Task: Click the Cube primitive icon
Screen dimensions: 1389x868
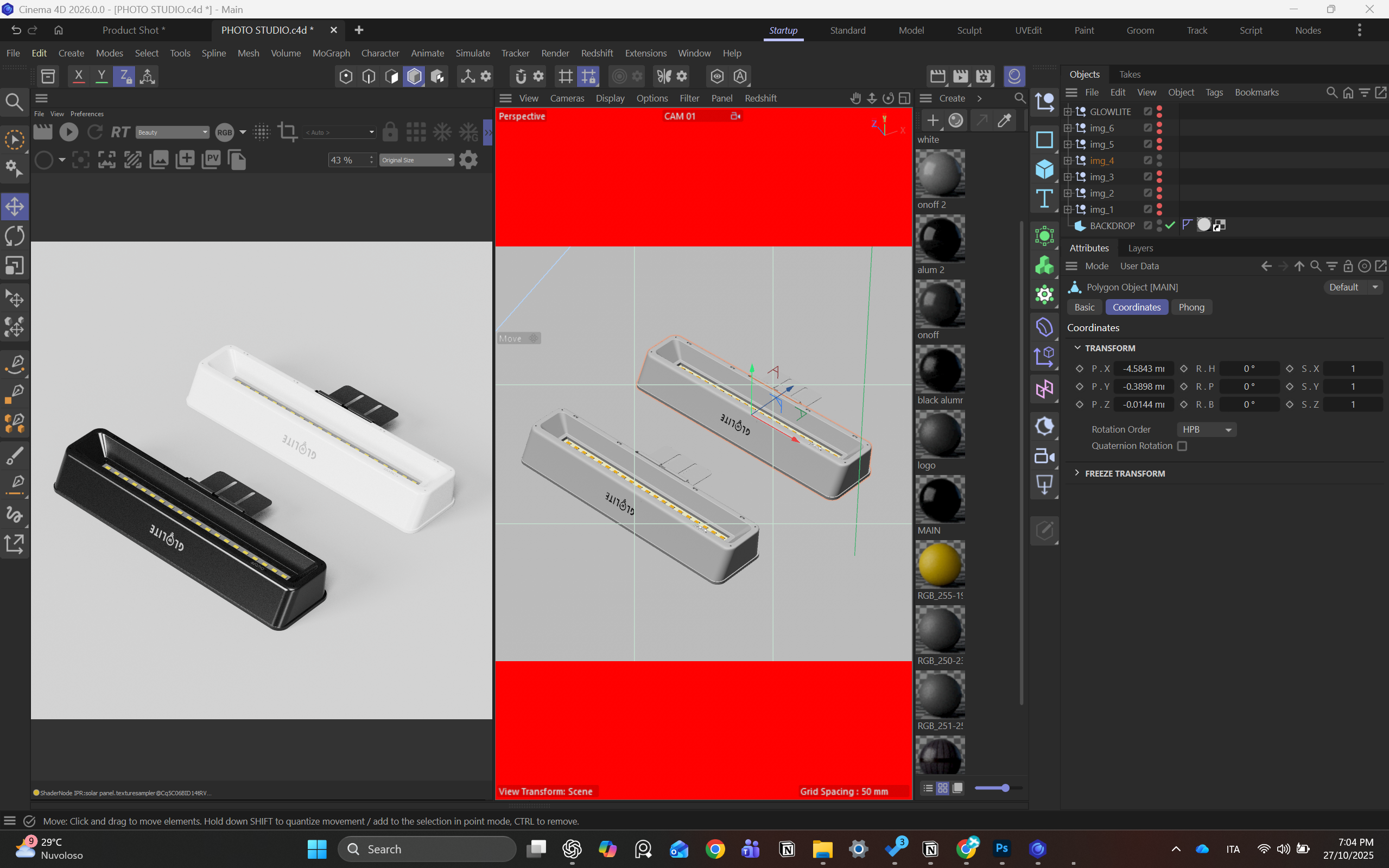Action: point(1044,169)
